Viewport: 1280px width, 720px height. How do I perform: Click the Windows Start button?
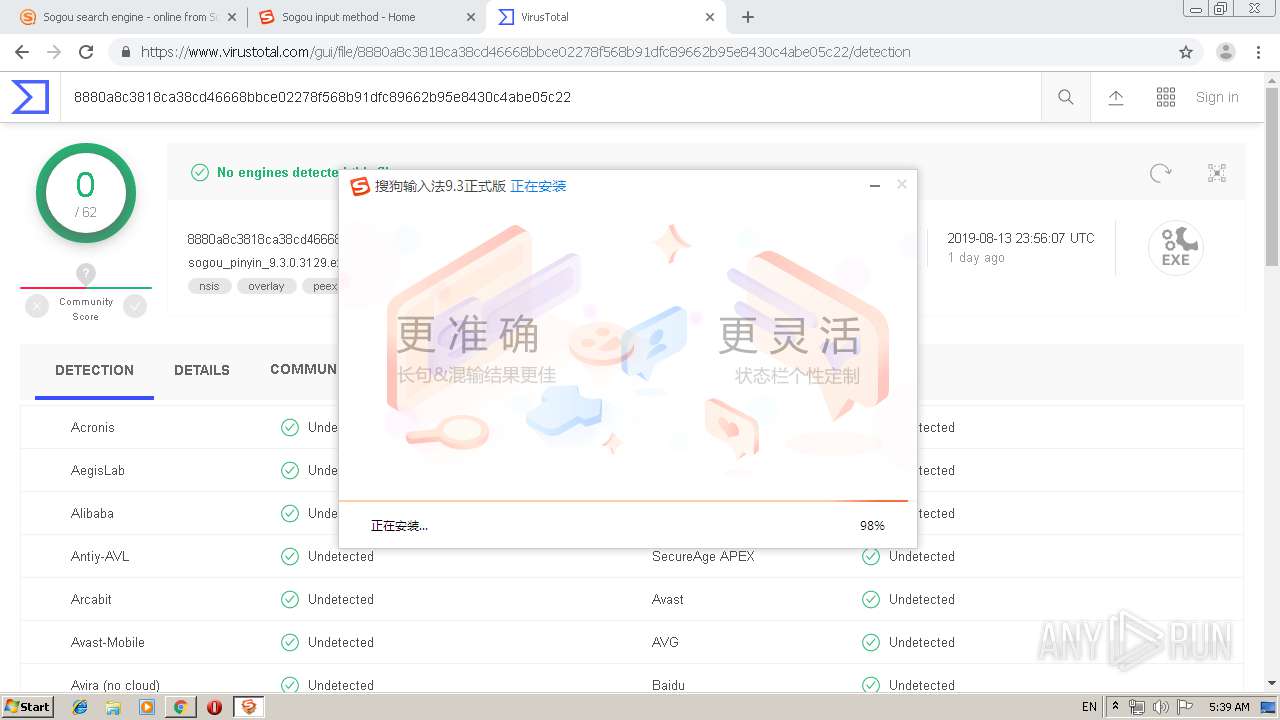click(x=28, y=707)
